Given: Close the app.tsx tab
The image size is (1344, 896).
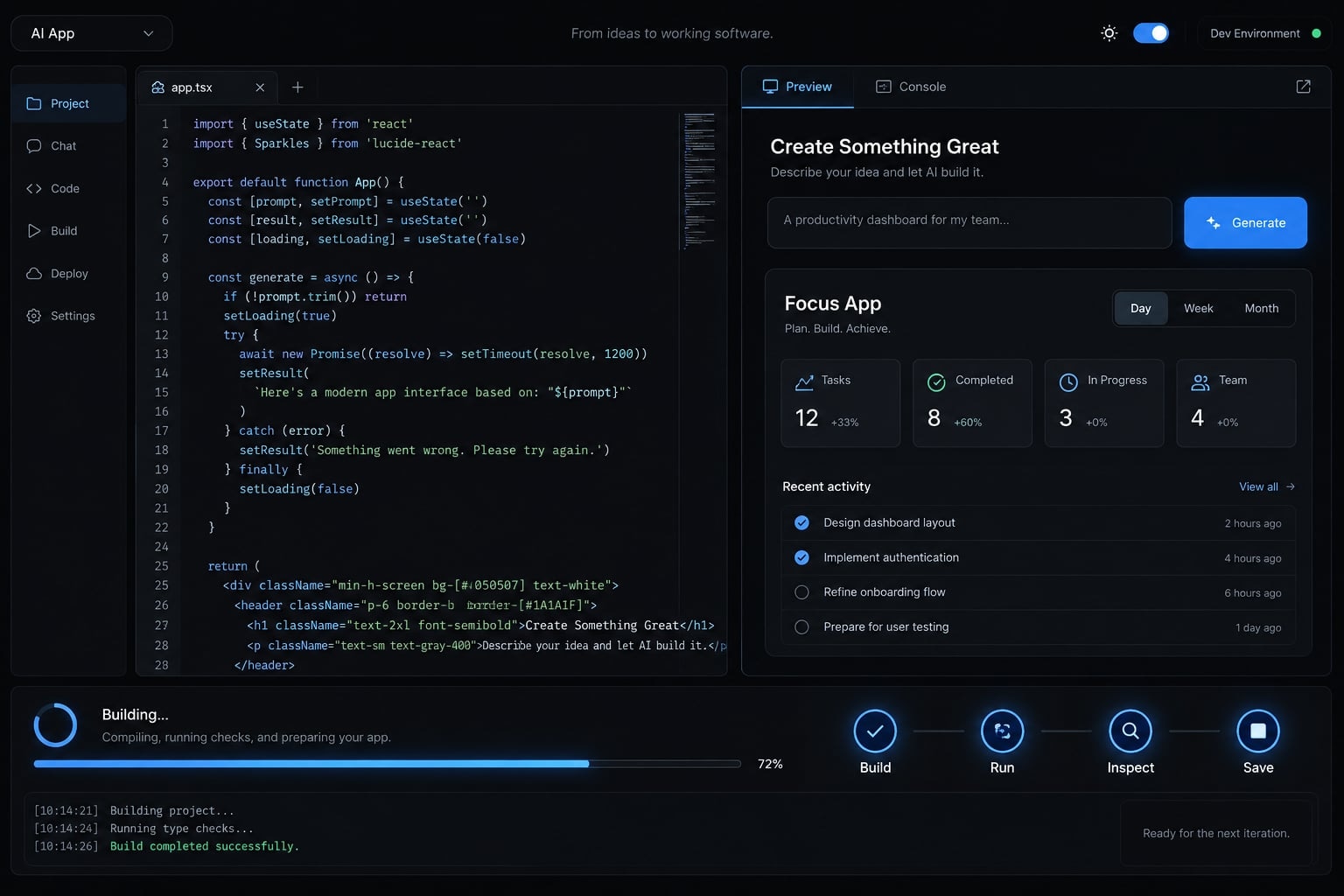Looking at the screenshot, I should pyautogui.click(x=260, y=87).
